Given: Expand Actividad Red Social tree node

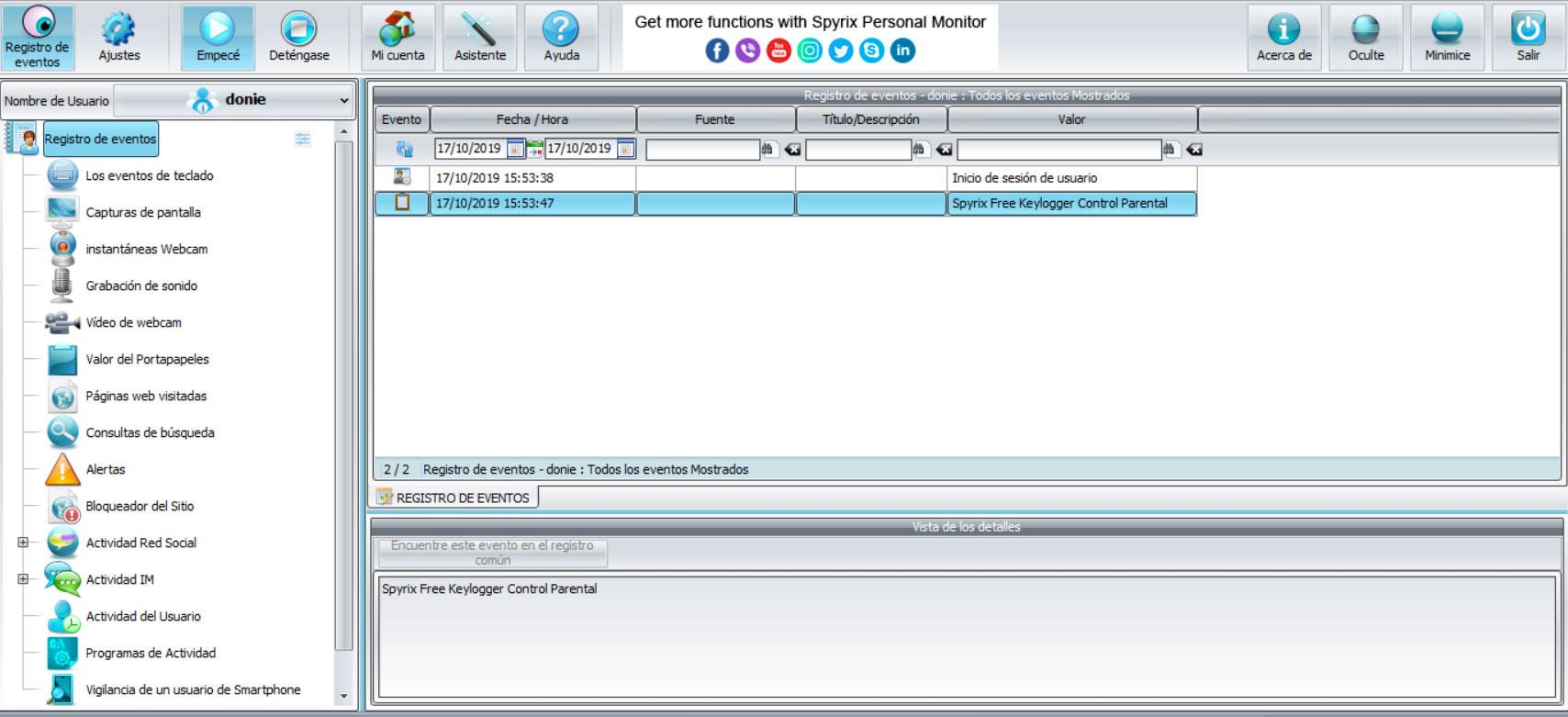Looking at the screenshot, I should 23,543.
